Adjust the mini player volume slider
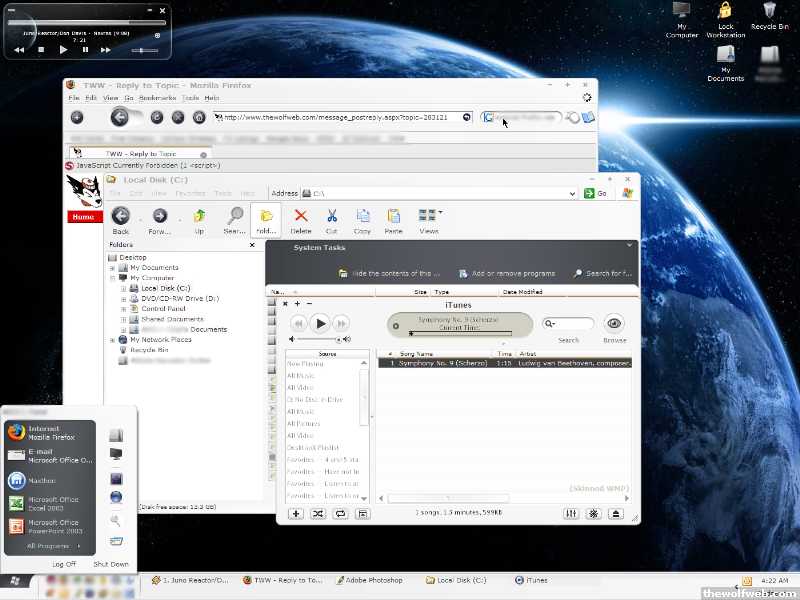This screenshot has height=600, width=800. 144,50
